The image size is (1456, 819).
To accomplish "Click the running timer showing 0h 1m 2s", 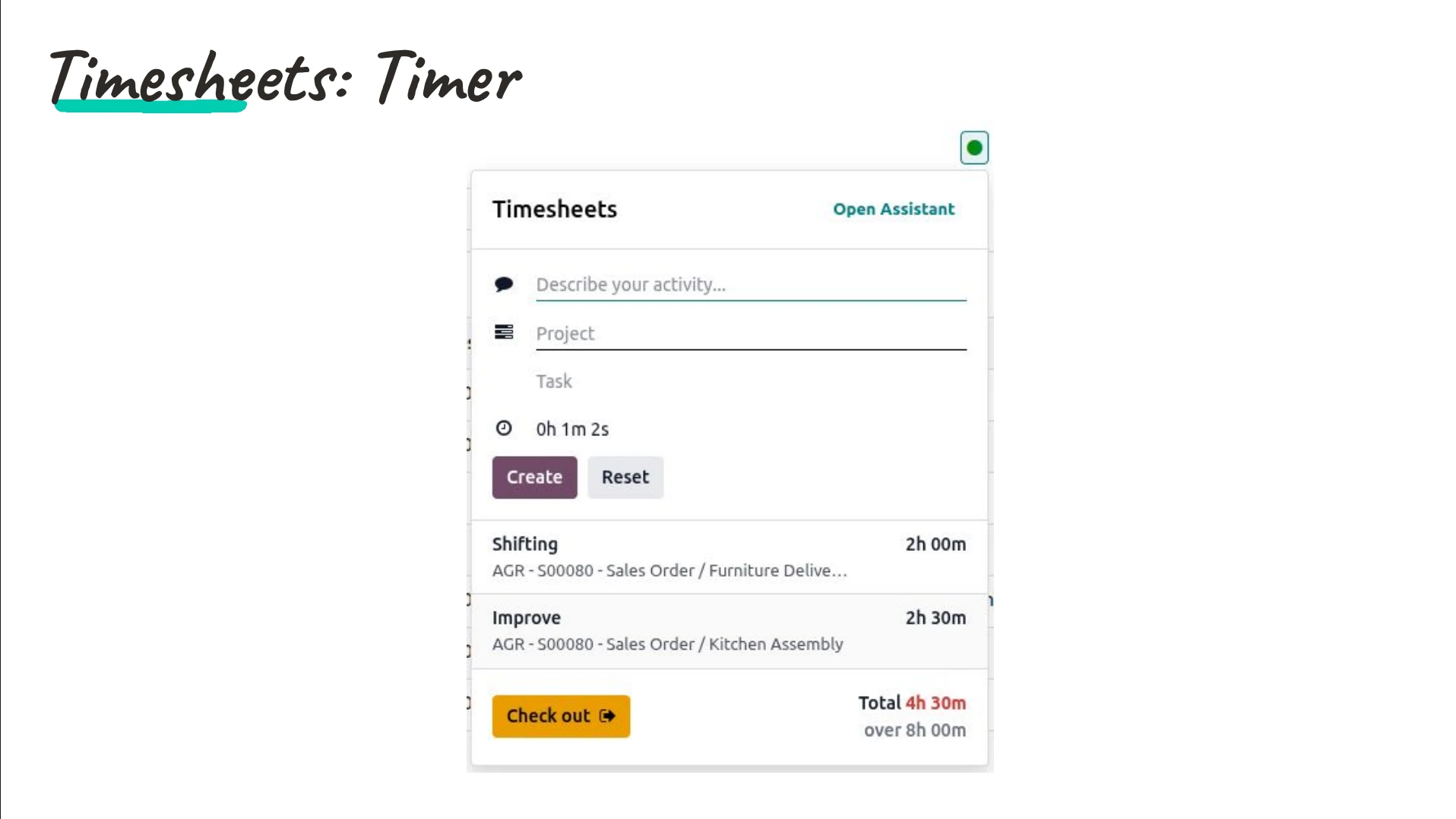I will pos(572,428).
